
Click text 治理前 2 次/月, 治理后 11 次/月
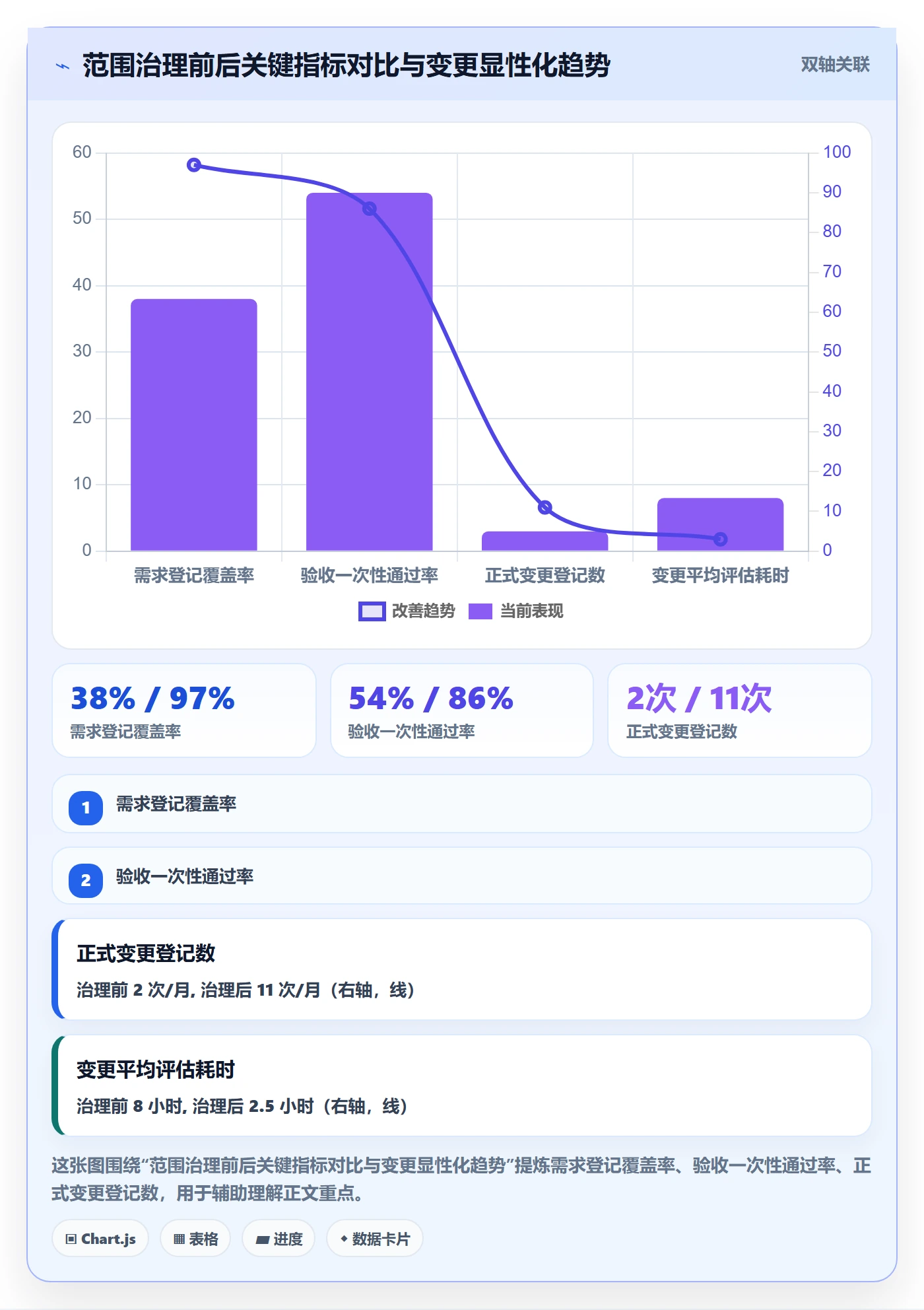point(199,990)
